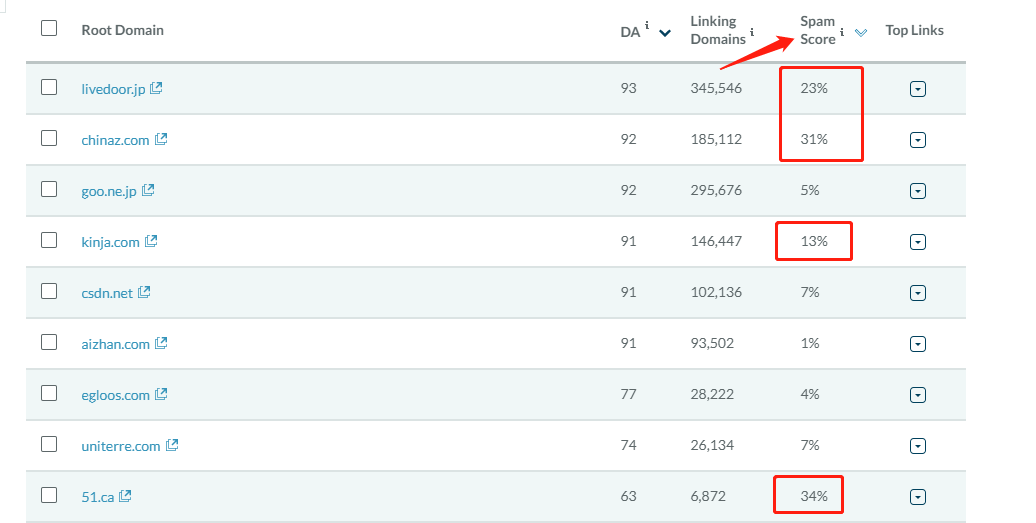Select the 295,676 linking domains value
Viewport: 1036px width, 523px height.
[716, 190]
